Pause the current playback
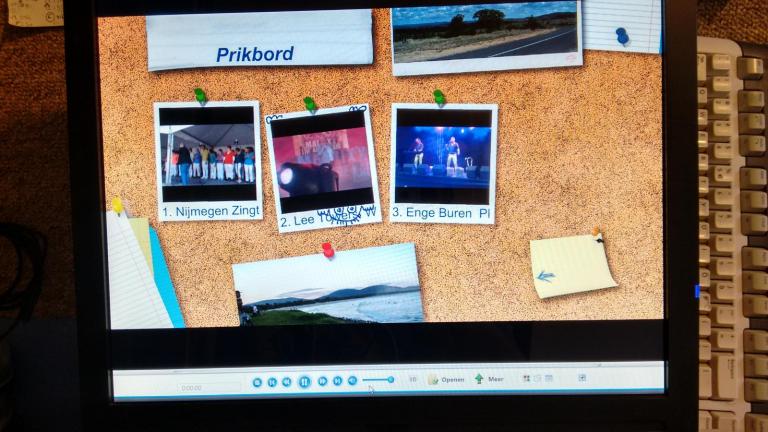The height and width of the screenshot is (432, 768). 304,381
